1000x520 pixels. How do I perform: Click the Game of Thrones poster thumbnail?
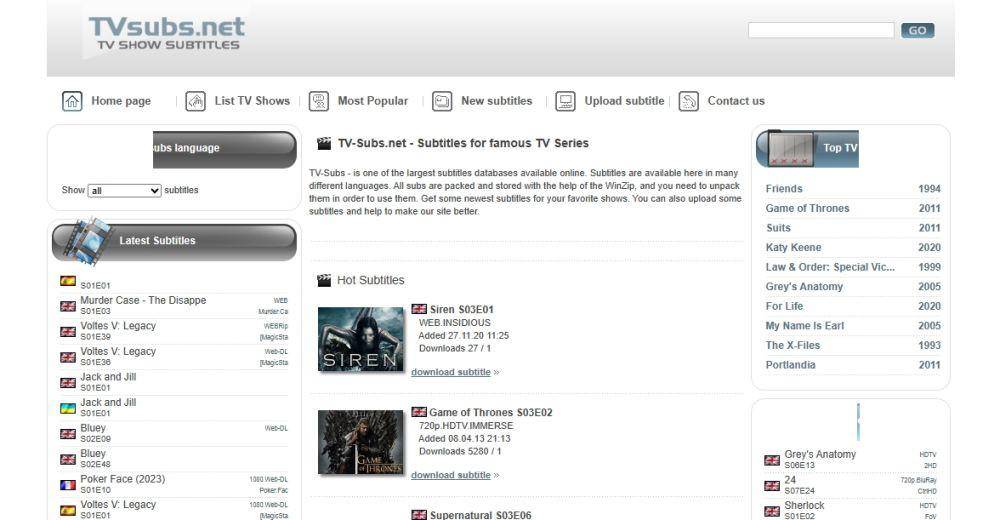pyautogui.click(x=361, y=442)
